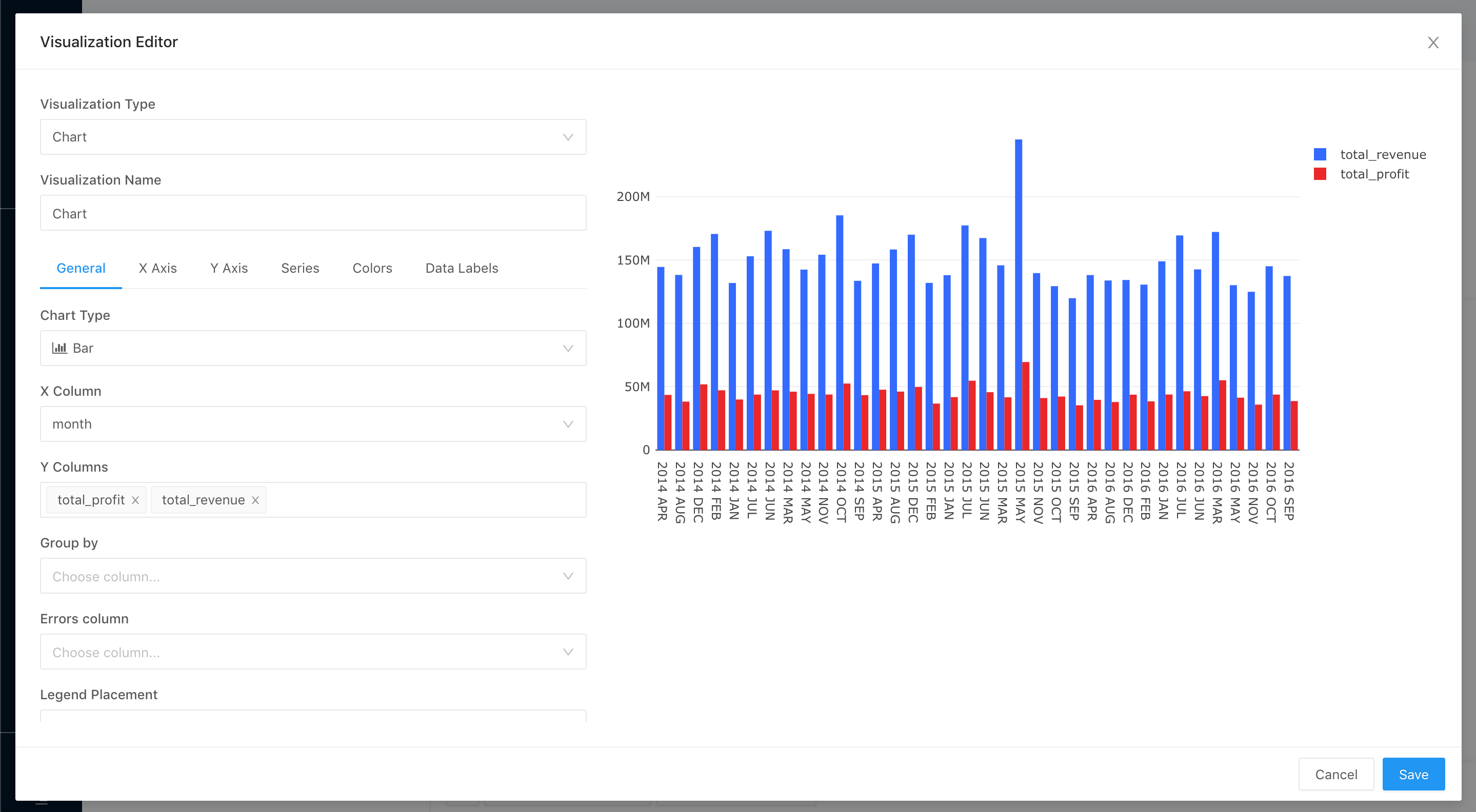Remove total_revenue tag from Y Columns

[255, 500]
